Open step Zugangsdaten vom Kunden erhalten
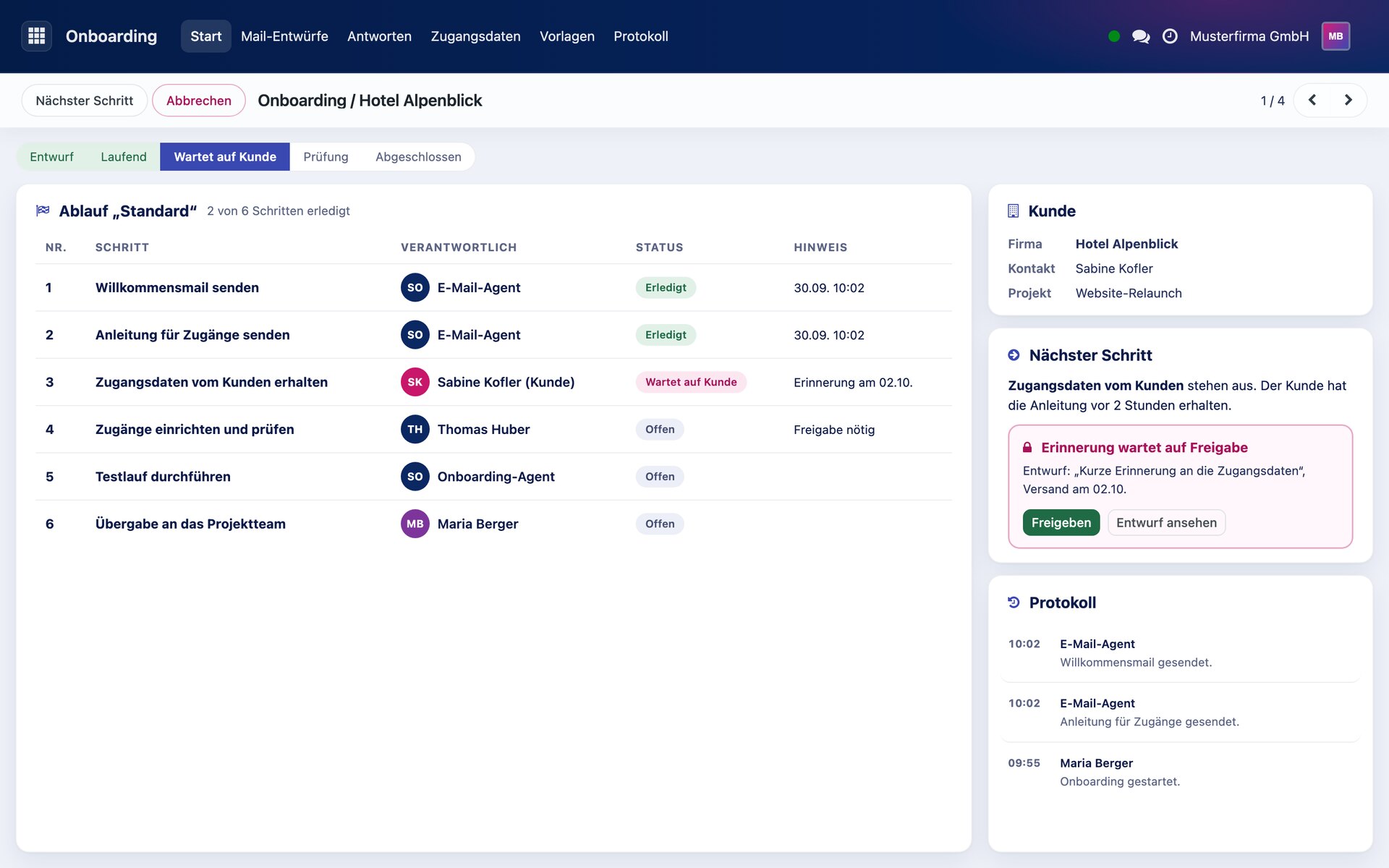 coord(211,382)
